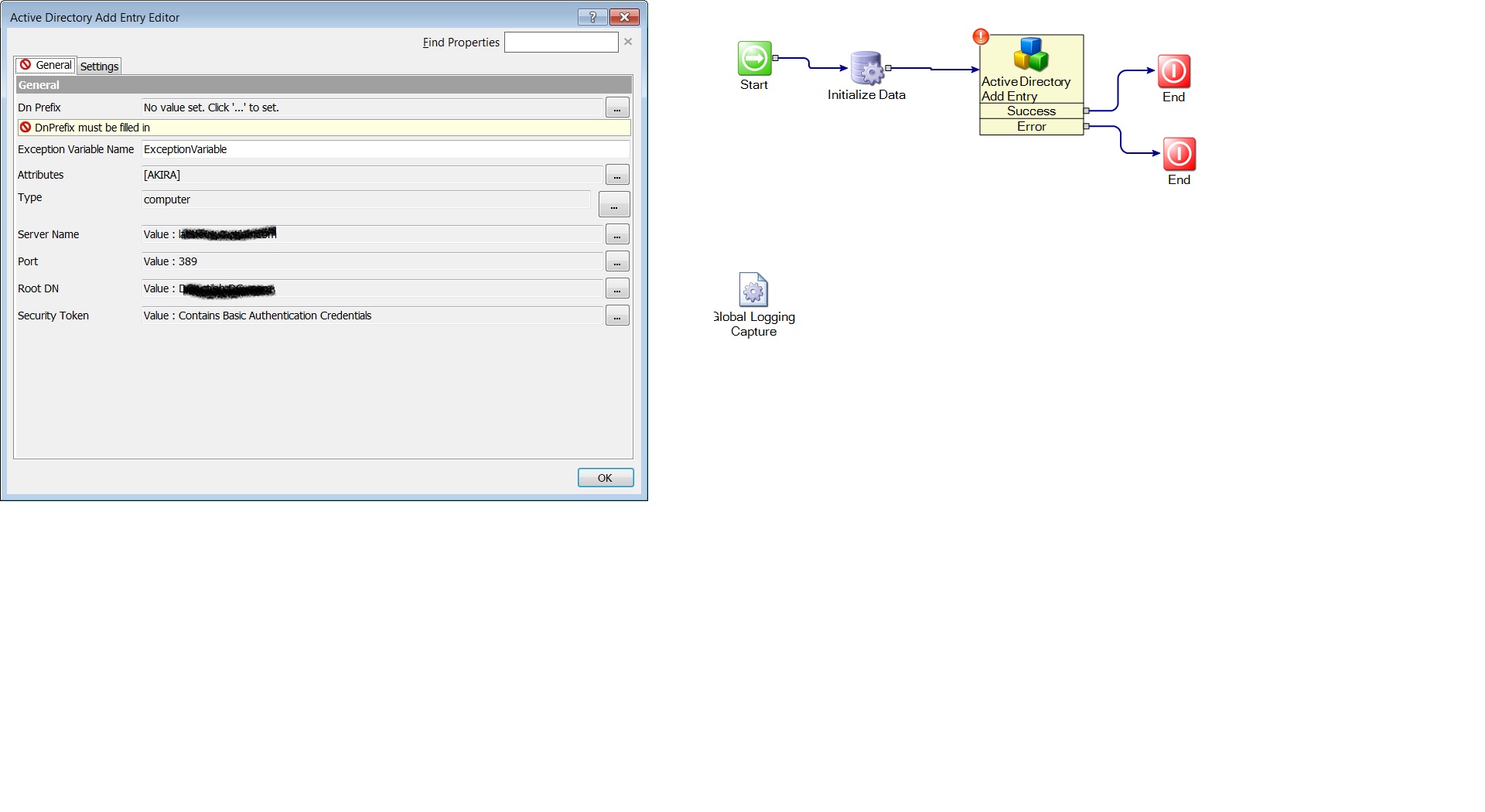The image size is (1485, 812).
Task: Click inside the Find Properties search field
Action: pyautogui.click(x=562, y=42)
